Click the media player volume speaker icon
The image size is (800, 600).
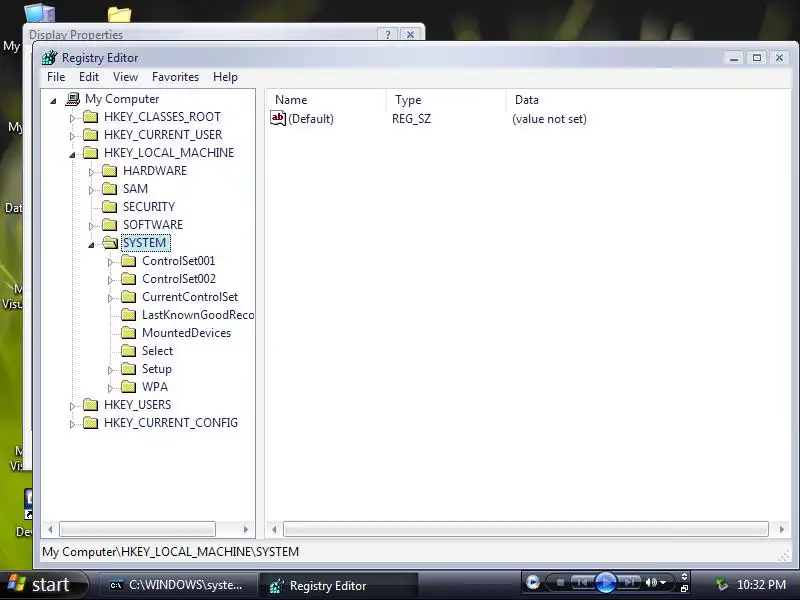[x=651, y=582]
